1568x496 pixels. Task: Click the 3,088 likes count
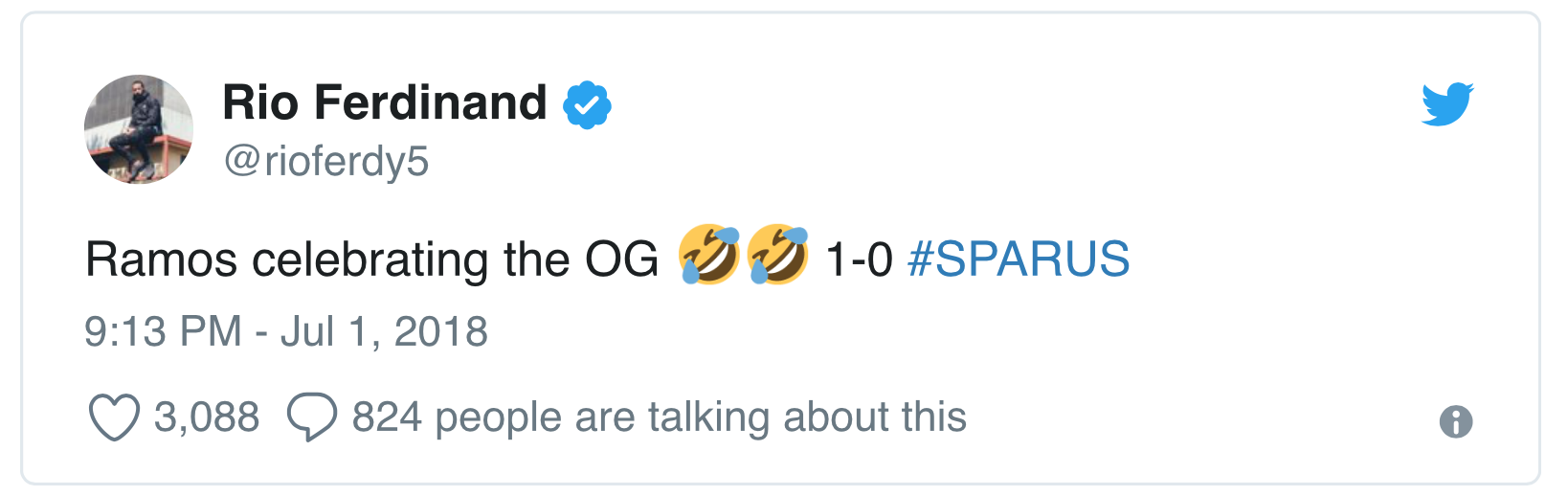207,417
